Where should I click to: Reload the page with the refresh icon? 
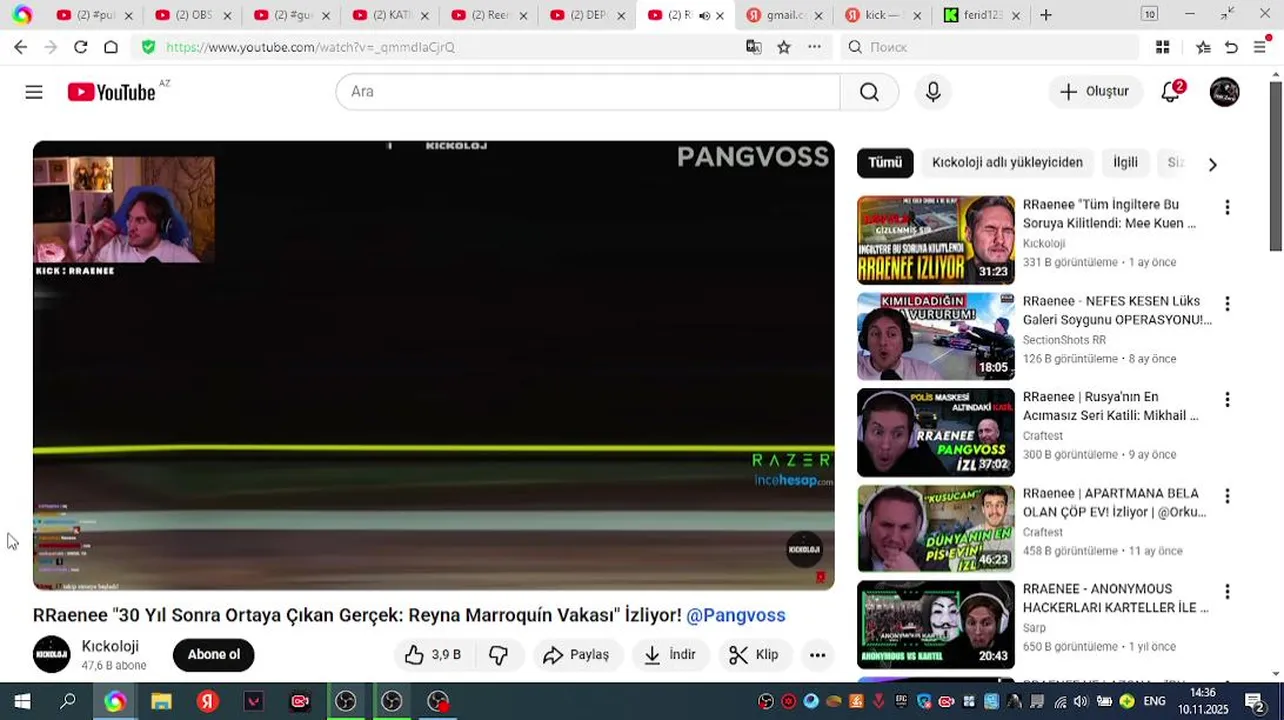point(81,47)
